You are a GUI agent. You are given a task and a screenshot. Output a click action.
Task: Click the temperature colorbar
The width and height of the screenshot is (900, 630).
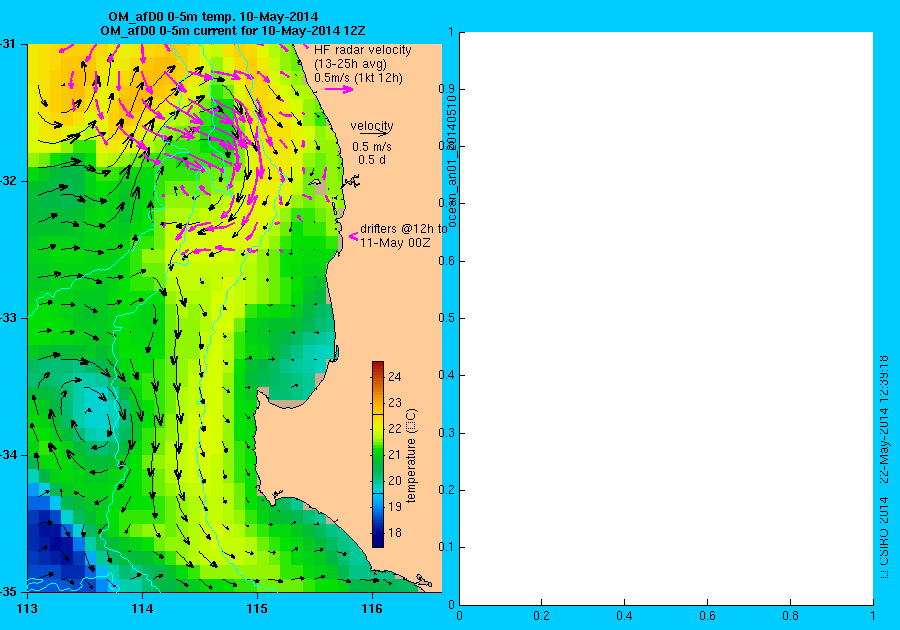378,454
